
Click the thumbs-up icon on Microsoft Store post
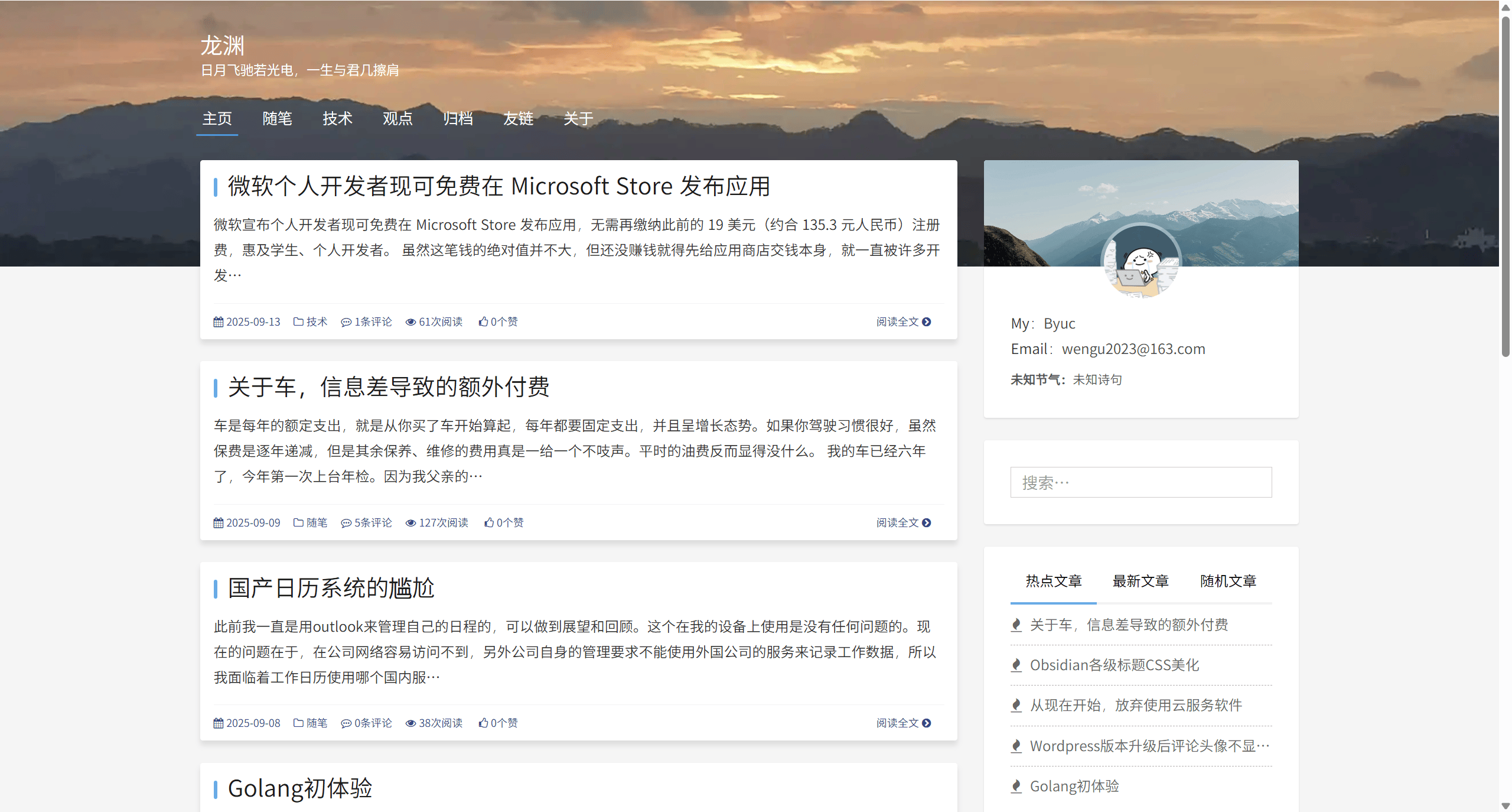pos(483,321)
